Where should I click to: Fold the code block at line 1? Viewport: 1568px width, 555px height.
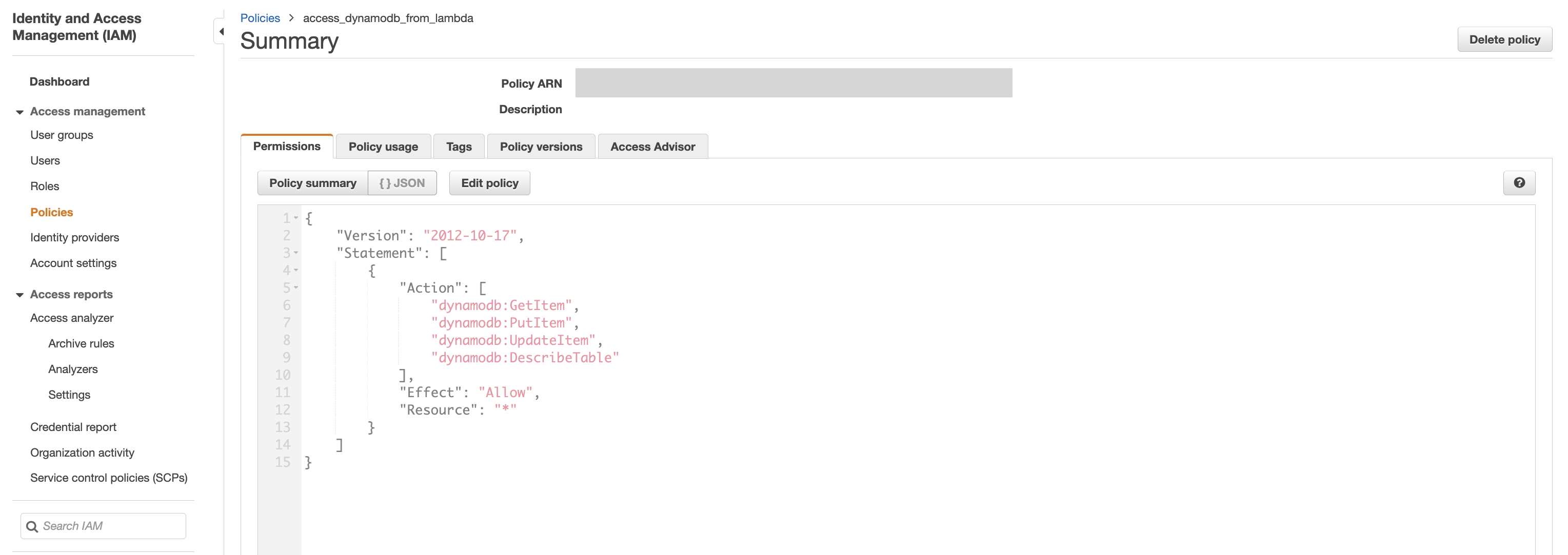296,218
